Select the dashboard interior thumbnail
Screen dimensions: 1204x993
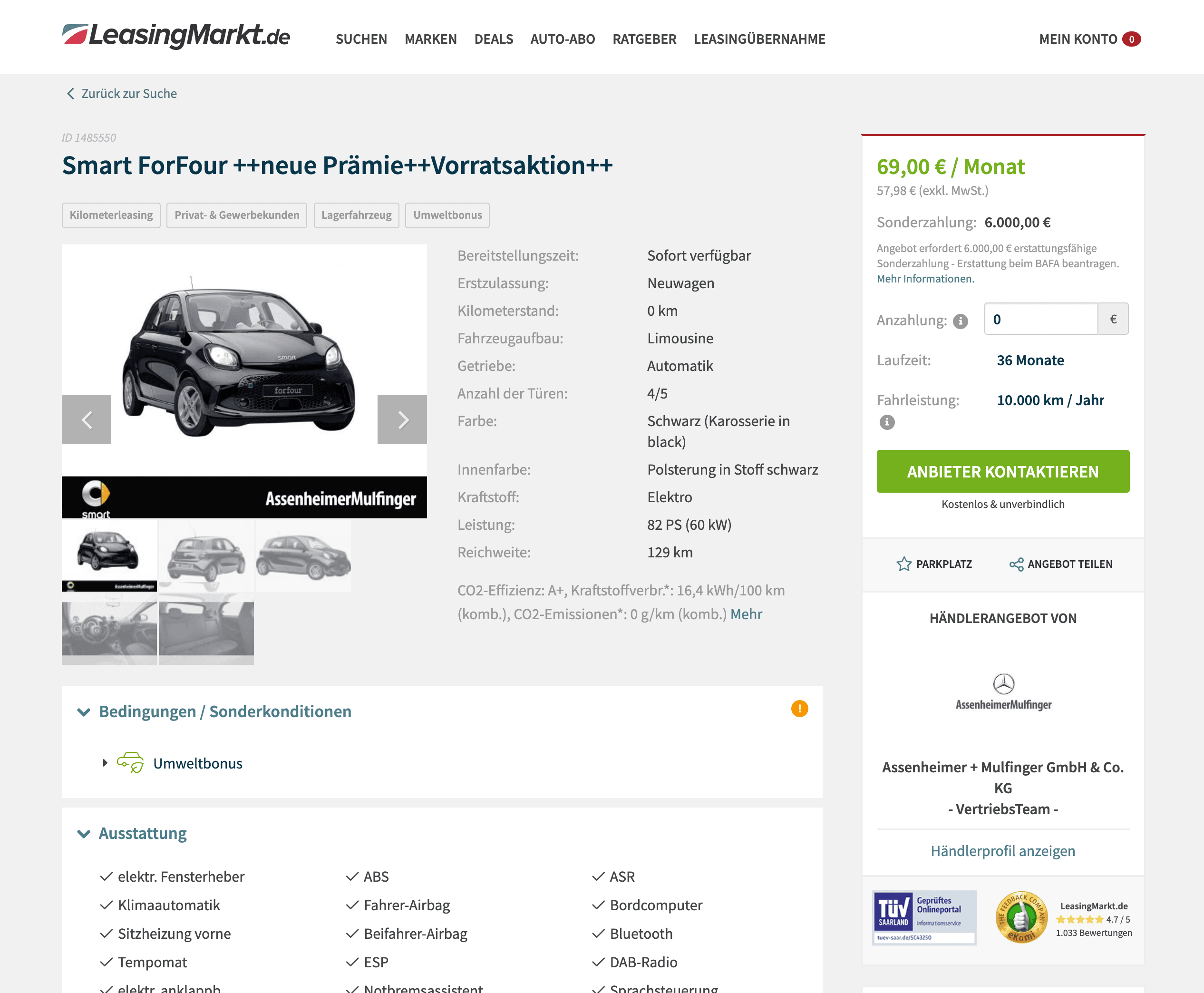tap(109, 629)
